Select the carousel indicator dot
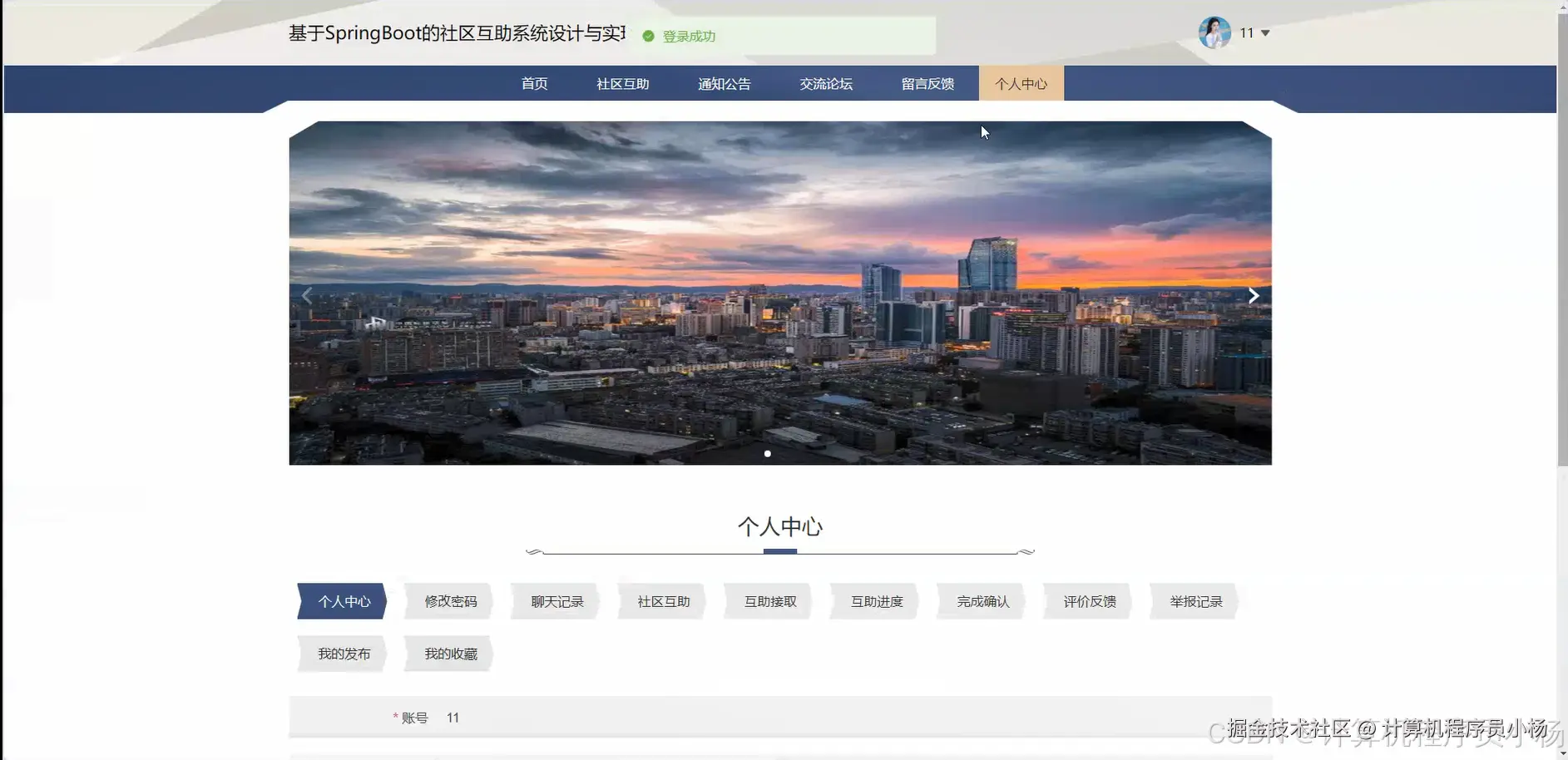 (768, 453)
